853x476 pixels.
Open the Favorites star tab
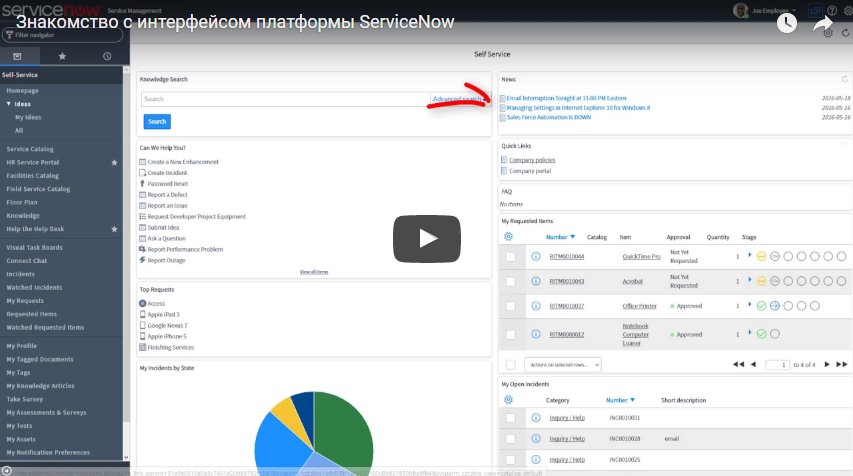[x=62, y=56]
